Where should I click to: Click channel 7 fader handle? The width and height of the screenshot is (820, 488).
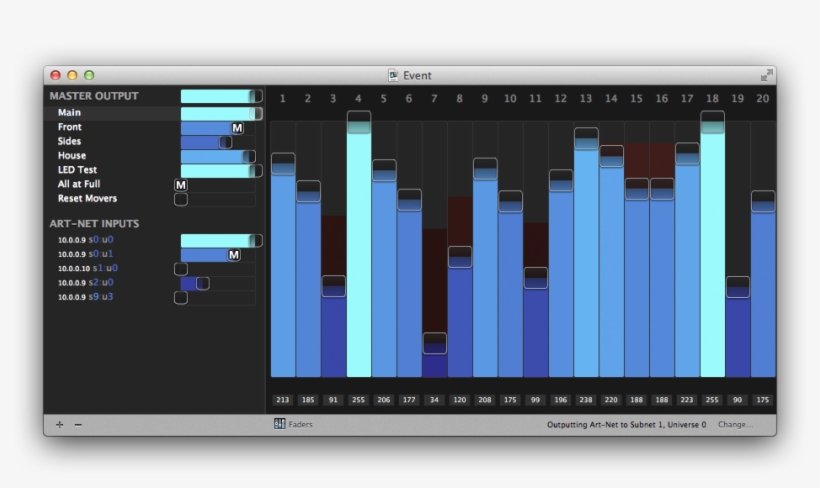434,343
